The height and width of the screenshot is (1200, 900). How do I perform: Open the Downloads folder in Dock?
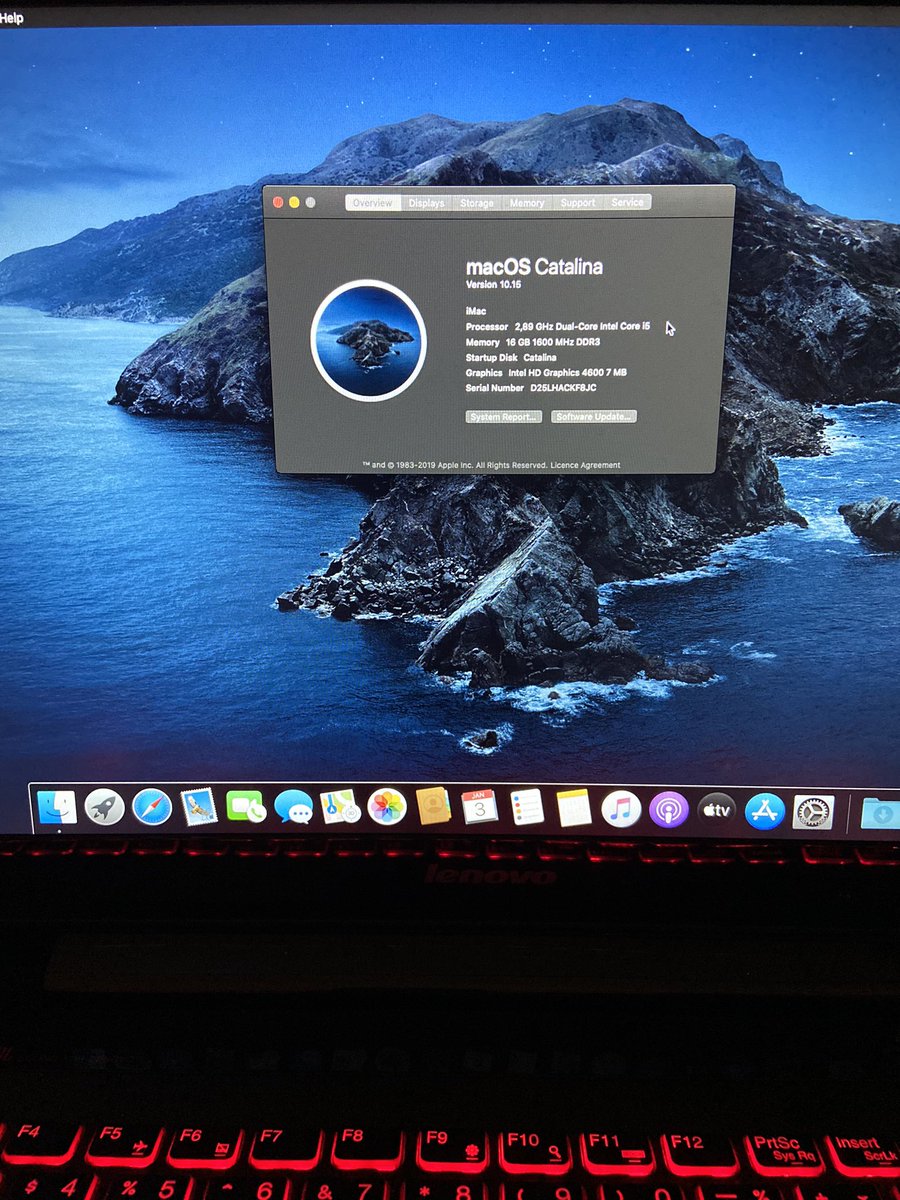point(881,812)
